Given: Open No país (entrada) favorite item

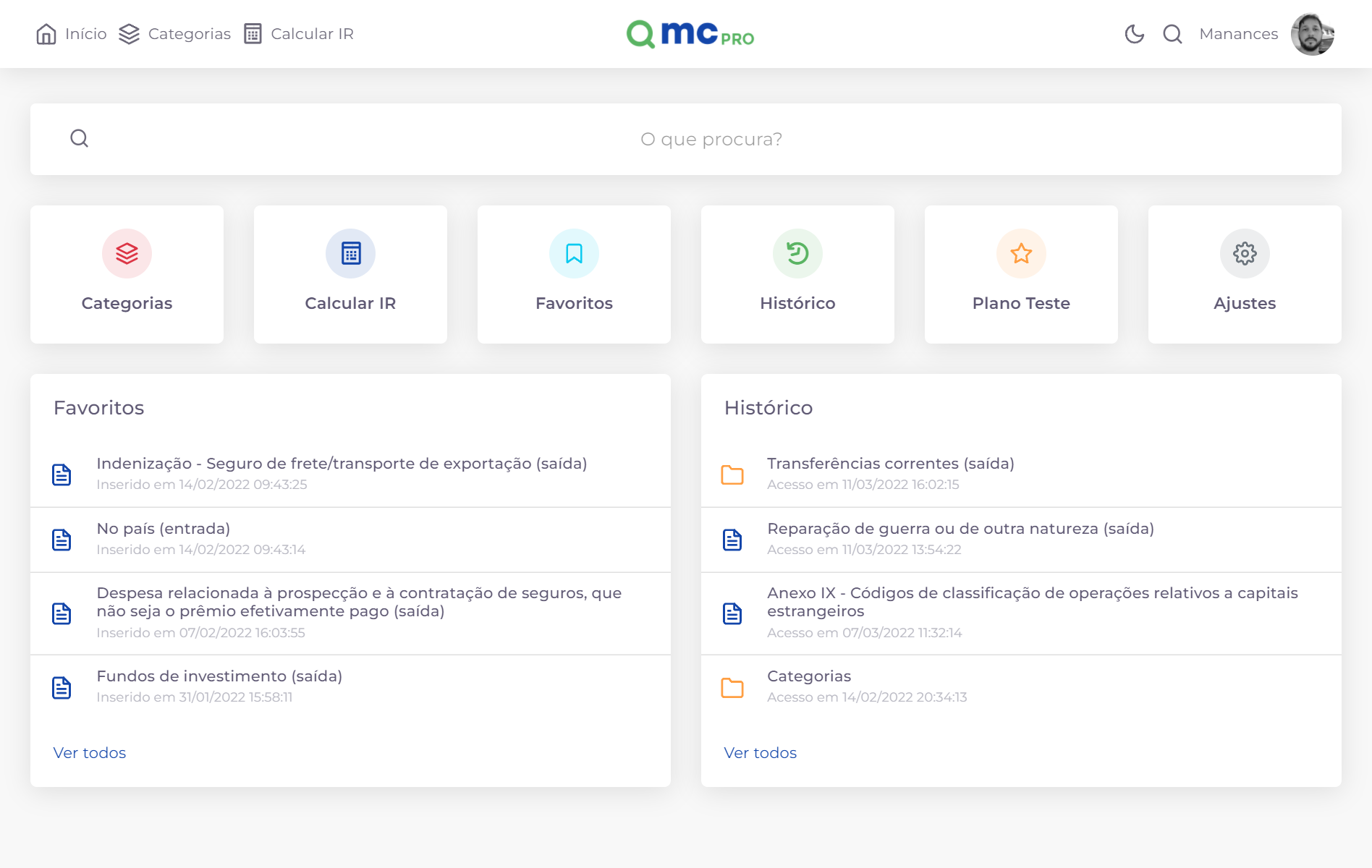Looking at the screenshot, I should tap(164, 529).
